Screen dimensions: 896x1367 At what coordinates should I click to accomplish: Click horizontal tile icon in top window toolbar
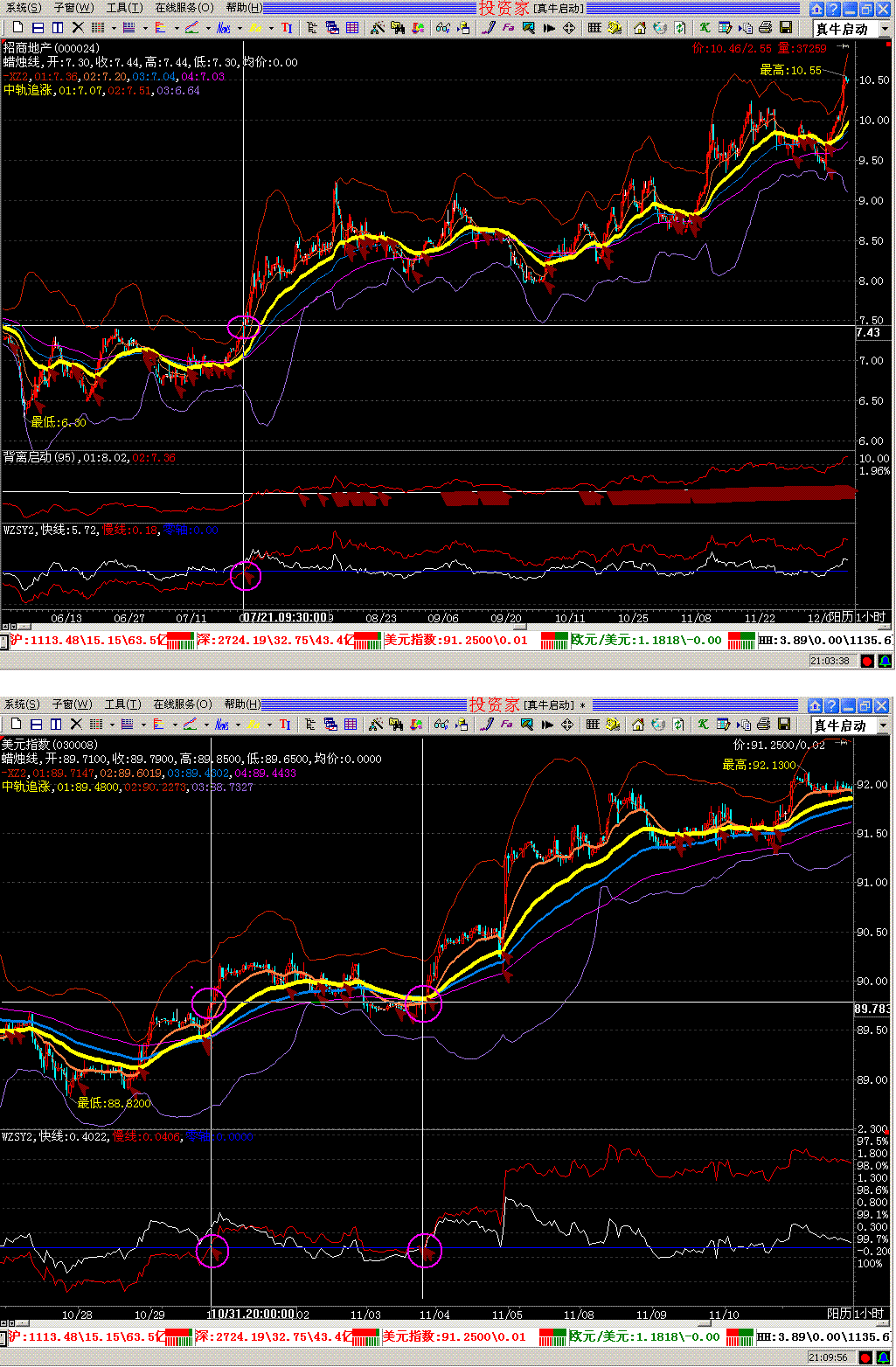(x=38, y=28)
